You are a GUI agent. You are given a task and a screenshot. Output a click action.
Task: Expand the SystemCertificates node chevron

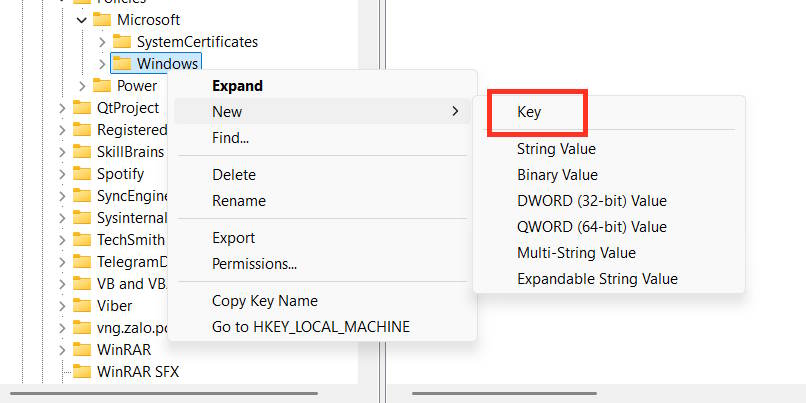[102, 42]
